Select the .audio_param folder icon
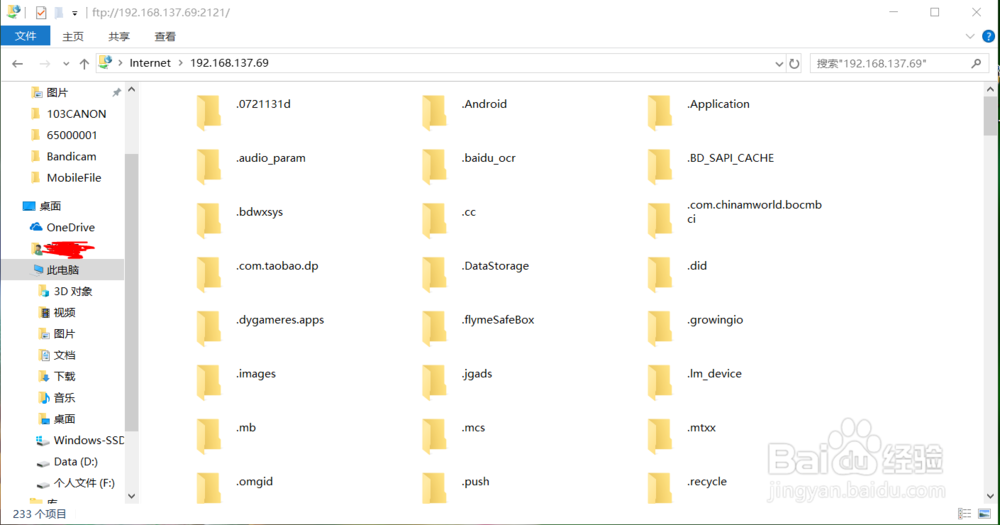 coord(209,166)
